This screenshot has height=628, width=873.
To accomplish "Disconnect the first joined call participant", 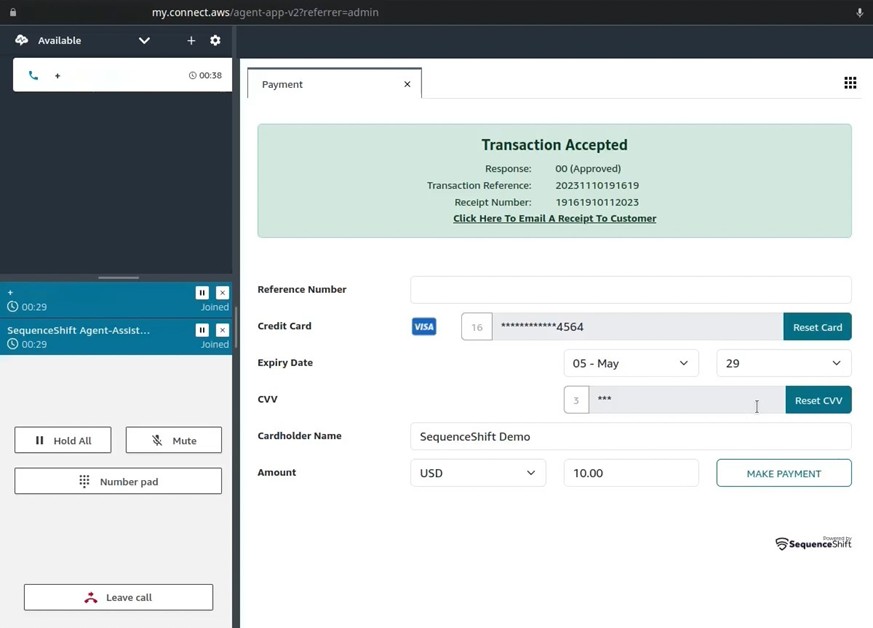I will (x=222, y=292).
